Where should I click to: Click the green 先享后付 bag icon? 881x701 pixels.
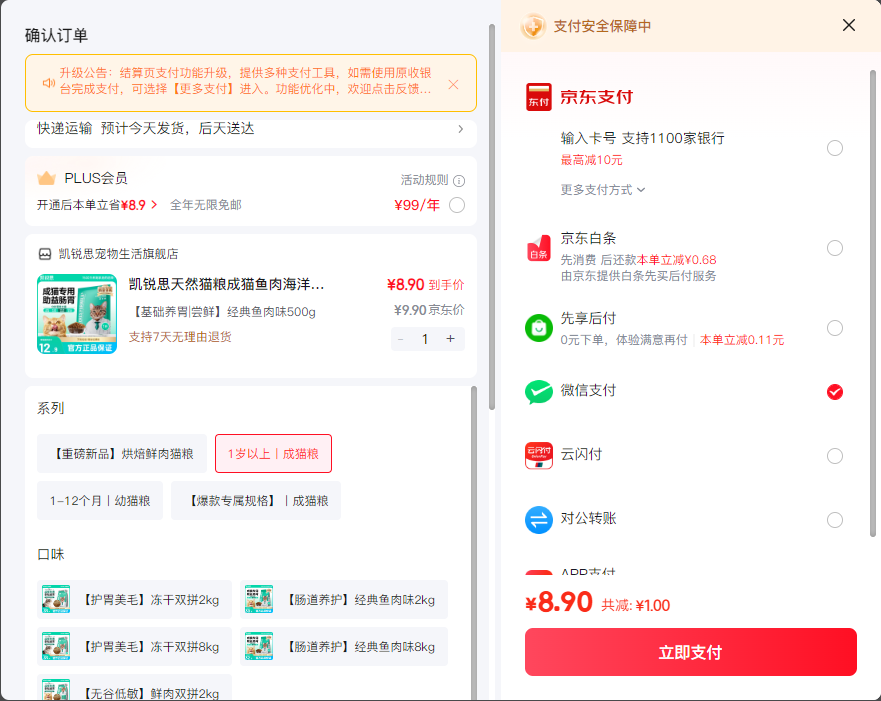[x=538, y=328]
